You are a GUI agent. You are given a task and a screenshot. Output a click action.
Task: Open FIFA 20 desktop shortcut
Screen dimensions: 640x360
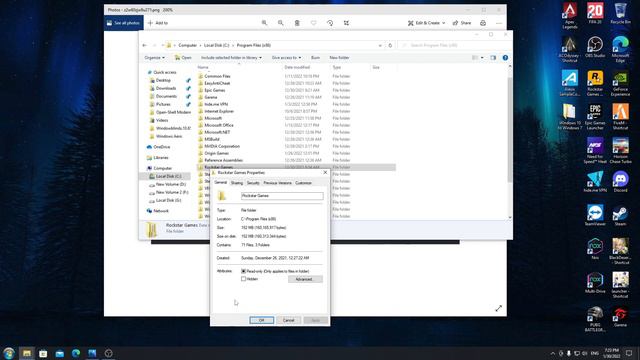[x=595, y=13]
